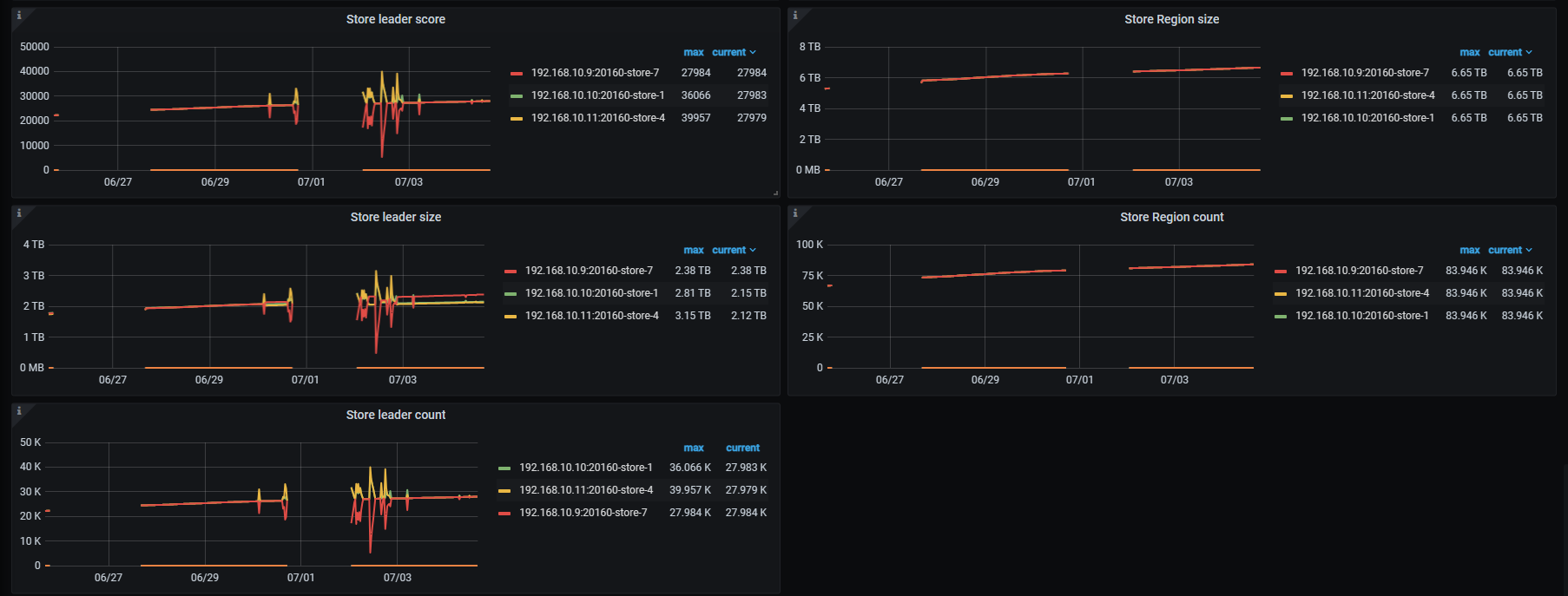Click max header in Store Region size legend
Image resolution: width=1568 pixels, height=596 pixels.
[1469, 52]
